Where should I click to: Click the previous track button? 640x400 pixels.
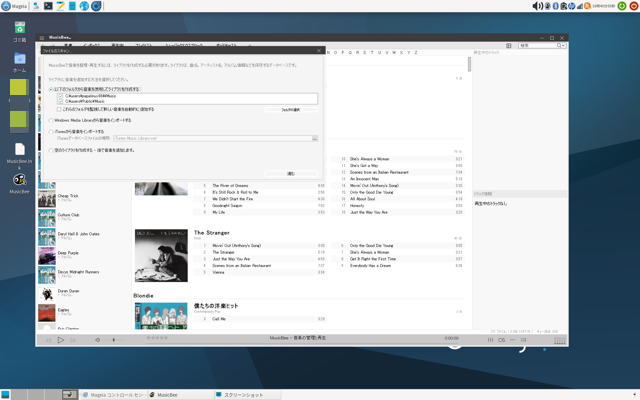pos(49,340)
